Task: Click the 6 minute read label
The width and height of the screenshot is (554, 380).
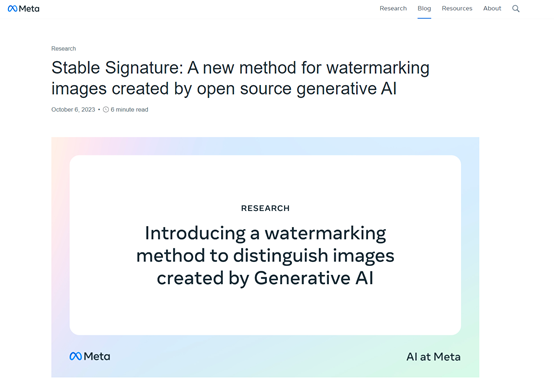Action: 129,110
